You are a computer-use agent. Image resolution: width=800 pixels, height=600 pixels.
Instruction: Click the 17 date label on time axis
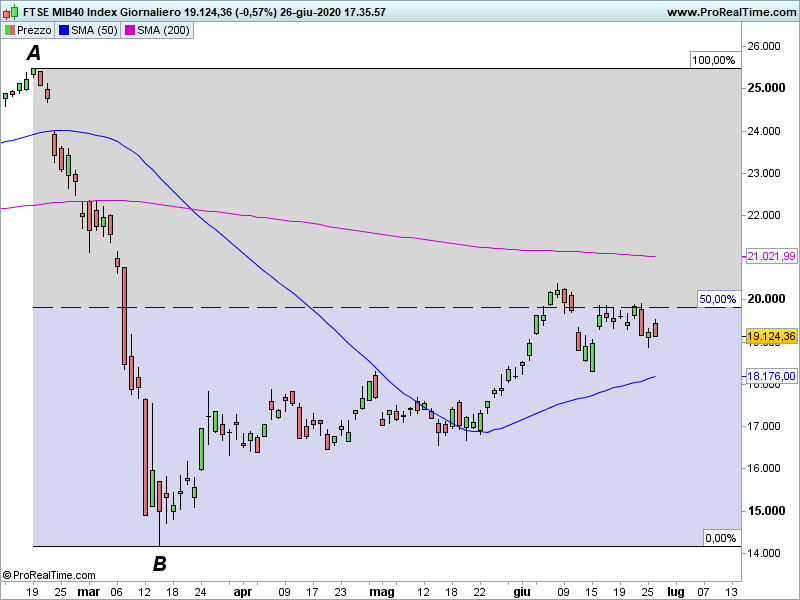pyautogui.click(x=312, y=592)
